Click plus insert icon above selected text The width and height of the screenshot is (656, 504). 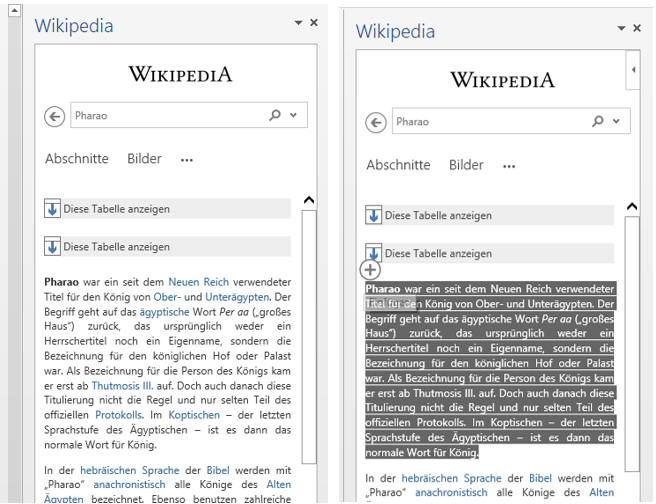(x=370, y=269)
